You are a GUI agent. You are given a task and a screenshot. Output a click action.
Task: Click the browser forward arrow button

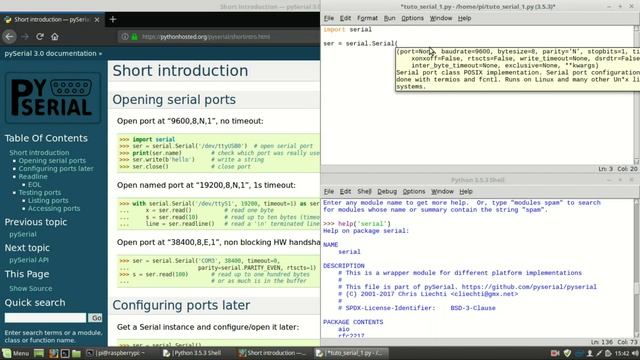[x=24, y=37]
